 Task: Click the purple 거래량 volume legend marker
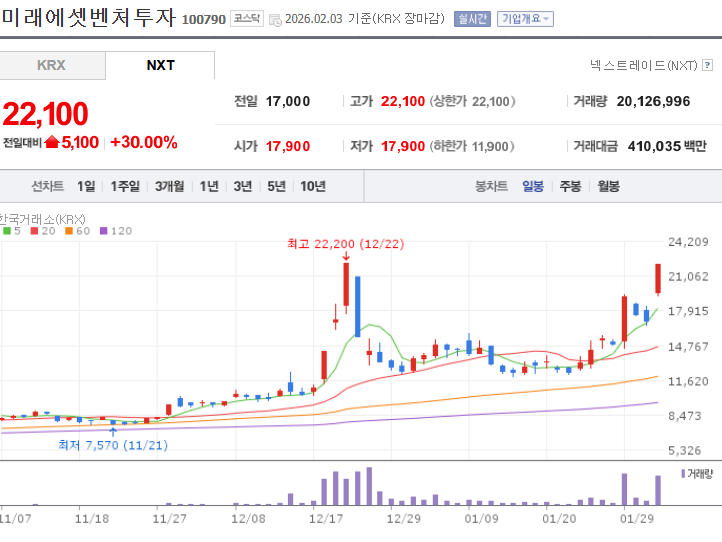[x=683, y=473]
